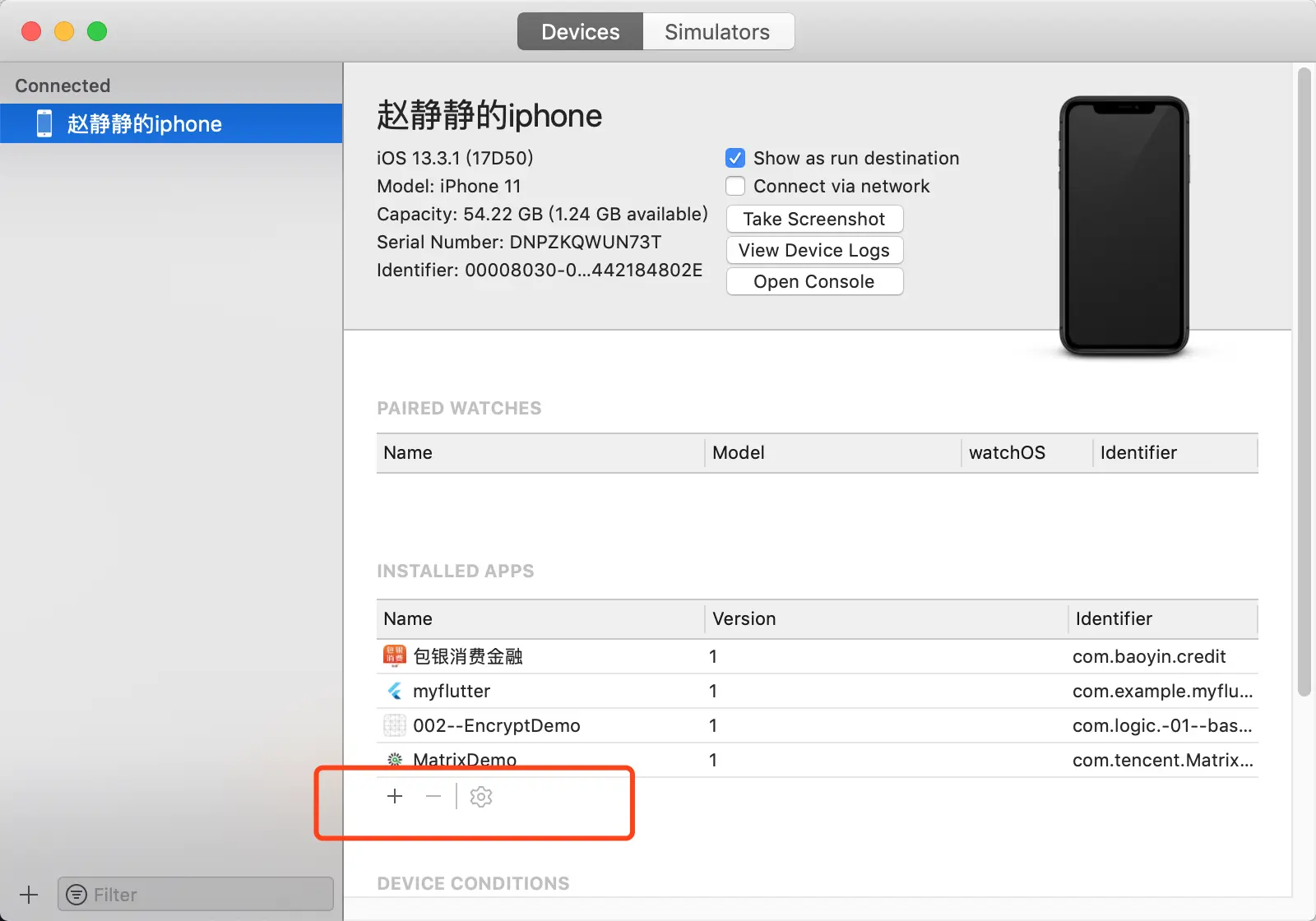Viewport: 1316px width, 921px height.
Task: Click the vertical scrollbar on the right
Action: point(1304,382)
